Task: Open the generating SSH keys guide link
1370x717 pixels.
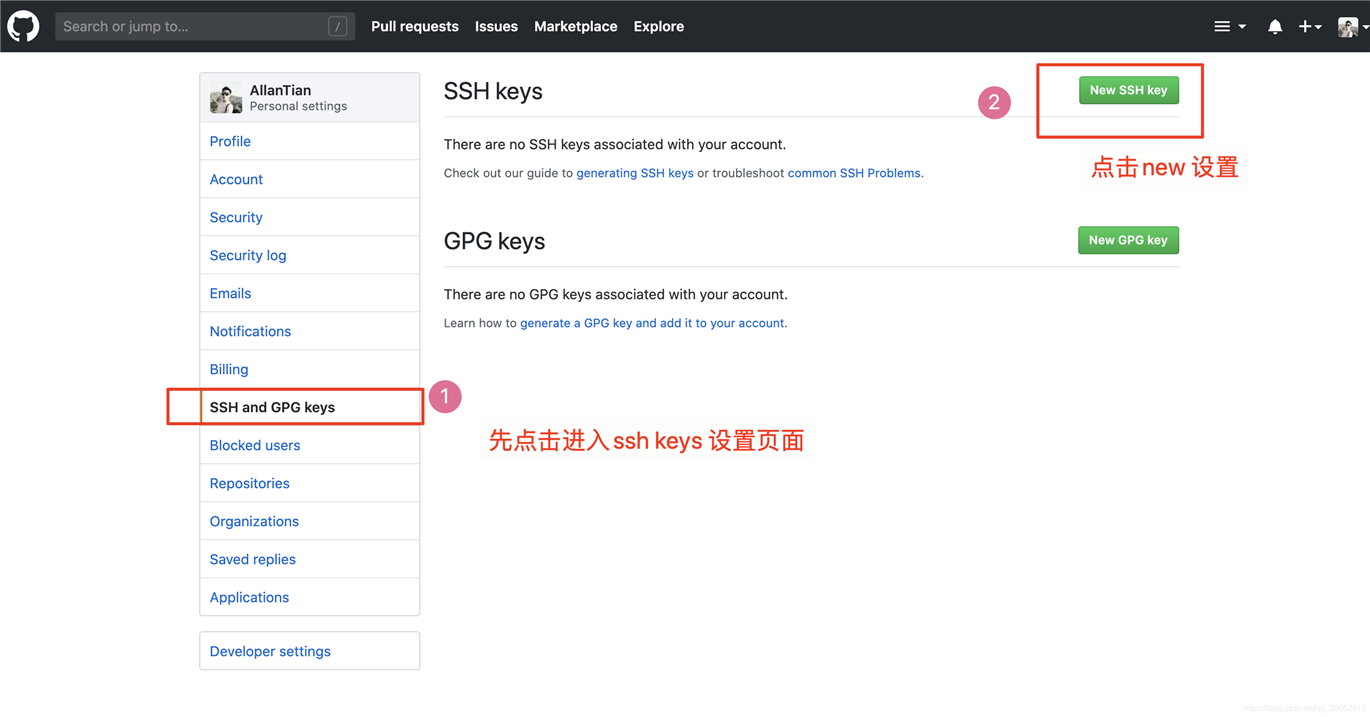Action: coord(635,173)
